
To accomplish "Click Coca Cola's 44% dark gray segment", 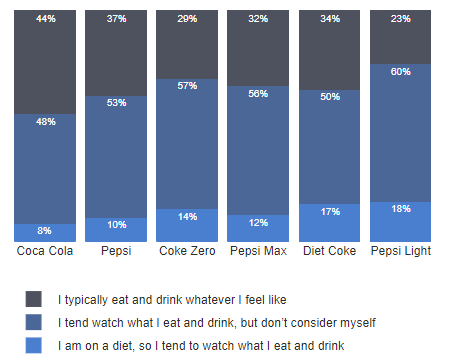I will point(45,62).
